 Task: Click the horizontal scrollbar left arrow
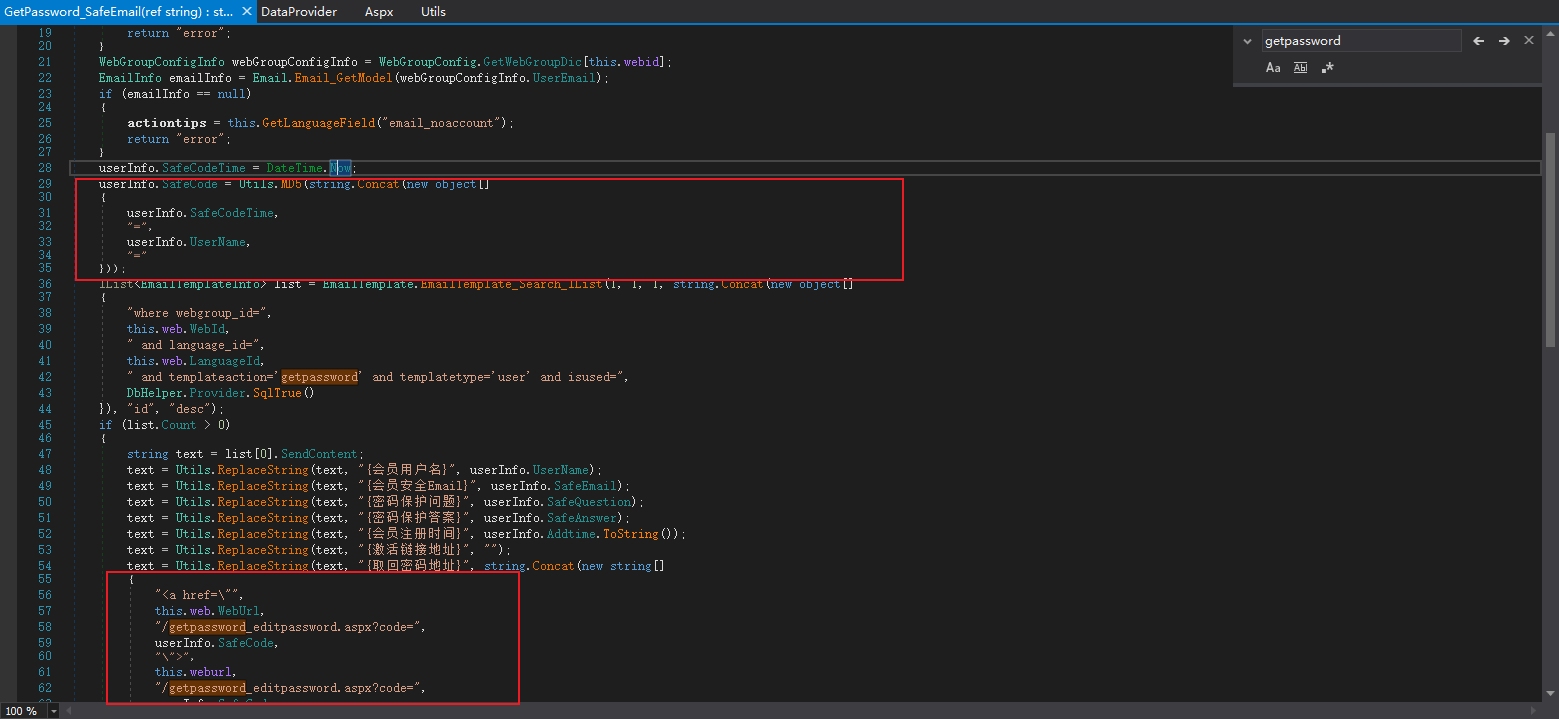(x=68, y=711)
